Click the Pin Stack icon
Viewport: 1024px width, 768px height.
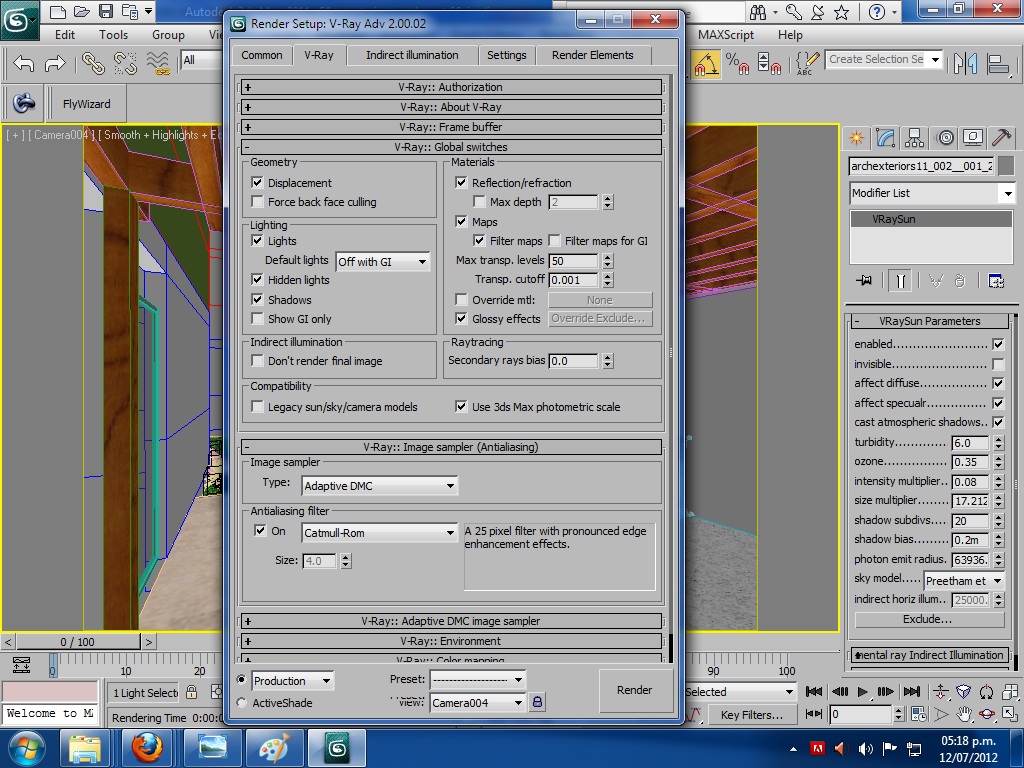864,281
